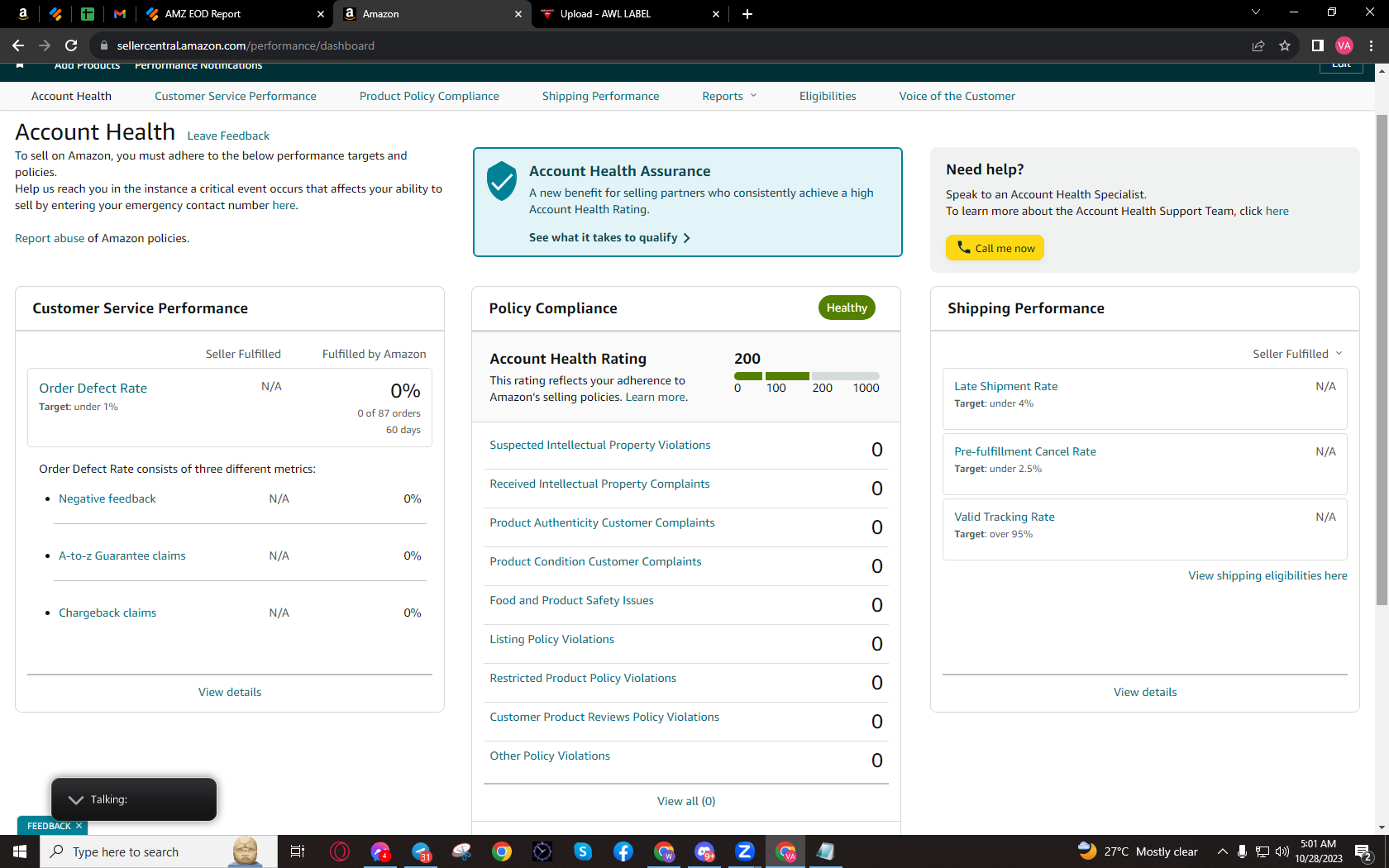Image resolution: width=1389 pixels, height=868 pixels.
Task: Close the AMZ EOD Report tab
Action: click(x=321, y=14)
